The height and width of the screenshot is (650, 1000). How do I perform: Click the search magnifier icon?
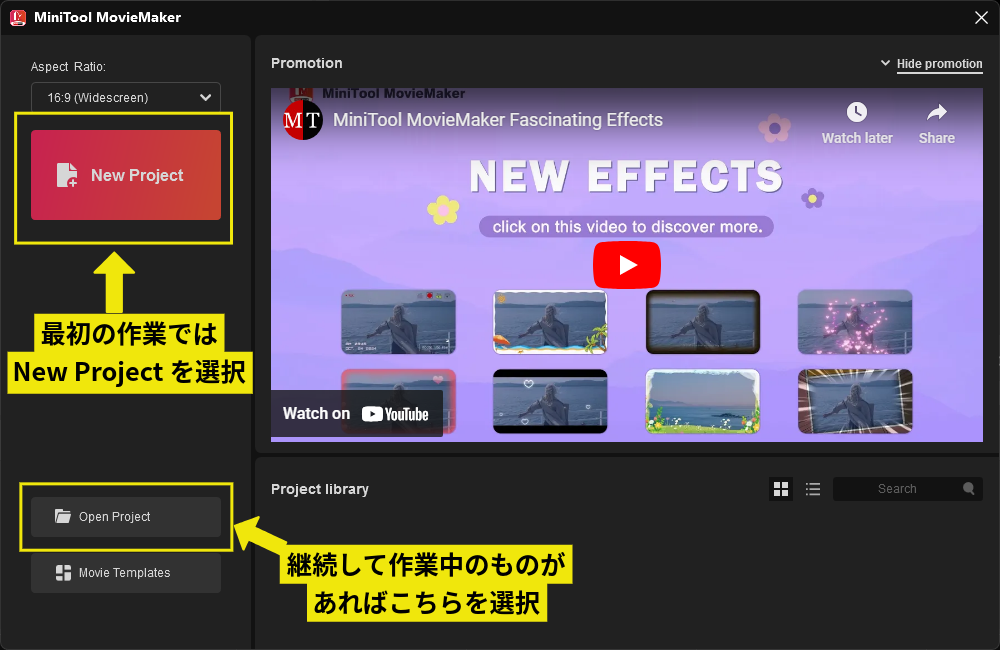point(969,489)
